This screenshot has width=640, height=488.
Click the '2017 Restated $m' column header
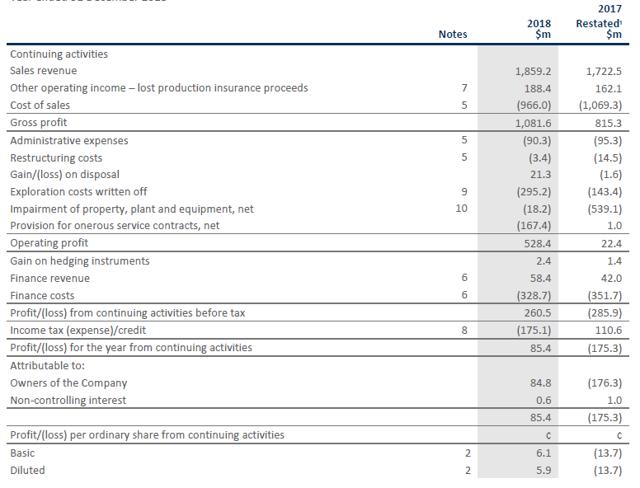pos(599,24)
